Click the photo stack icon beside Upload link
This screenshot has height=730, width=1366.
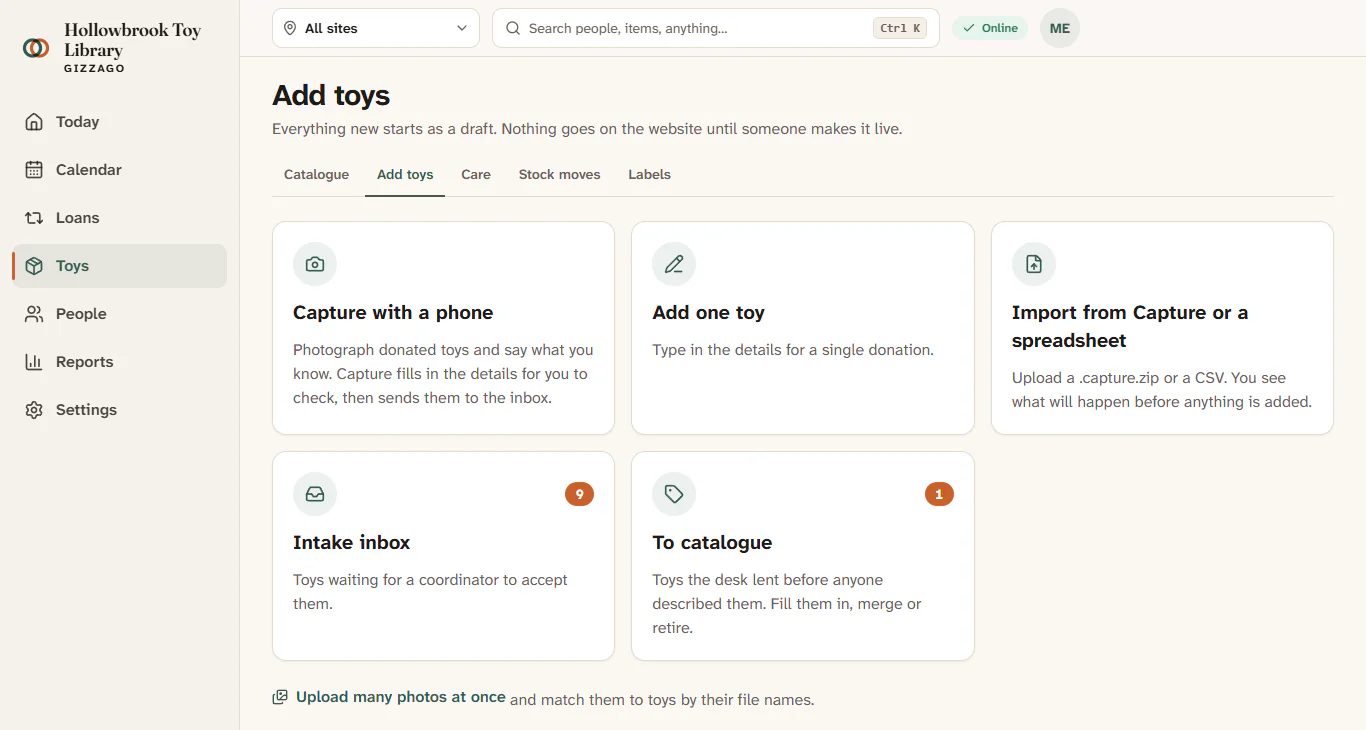pyautogui.click(x=280, y=697)
